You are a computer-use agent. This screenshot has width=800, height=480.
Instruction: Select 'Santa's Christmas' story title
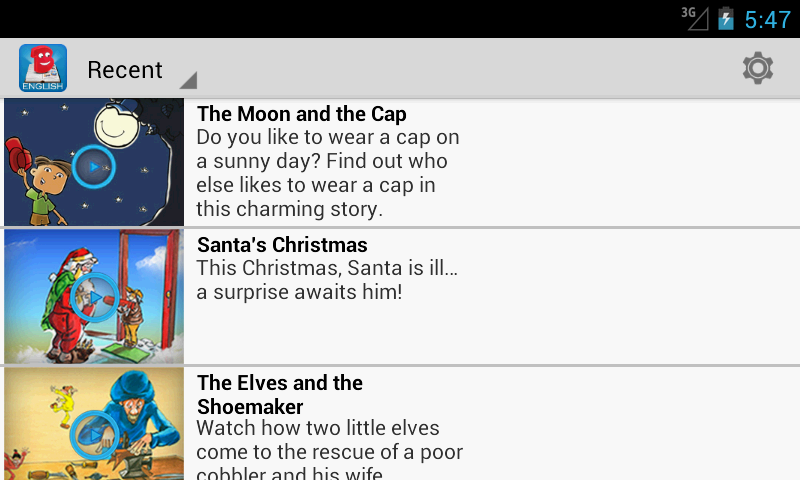282,245
